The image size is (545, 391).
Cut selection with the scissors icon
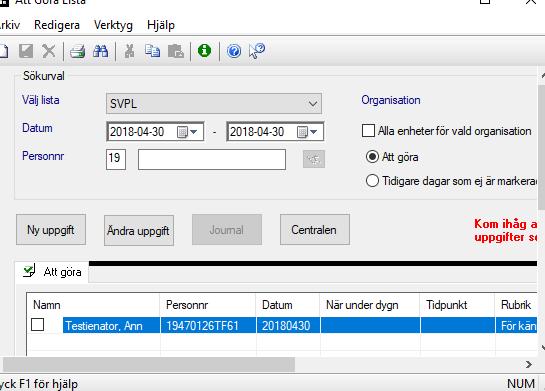(129, 51)
